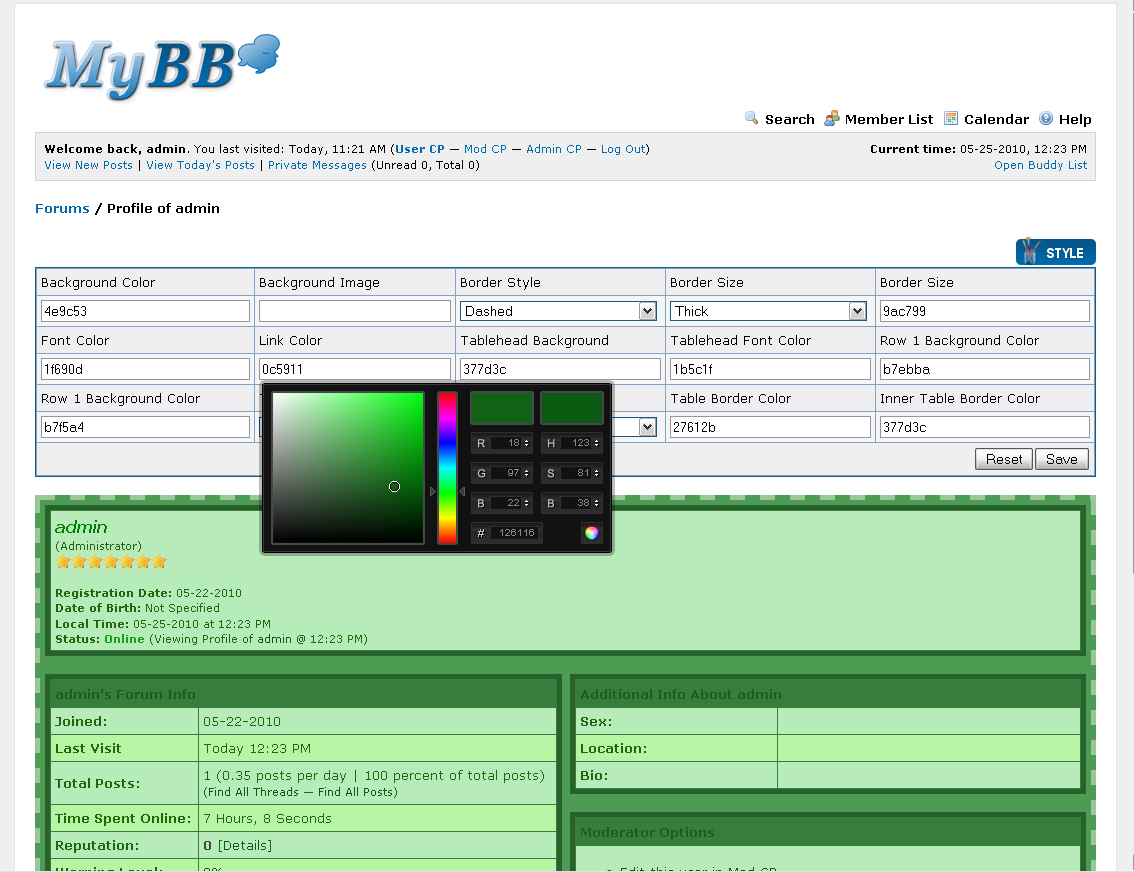Save the style settings

pyautogui.click(x=1061, y=459)
